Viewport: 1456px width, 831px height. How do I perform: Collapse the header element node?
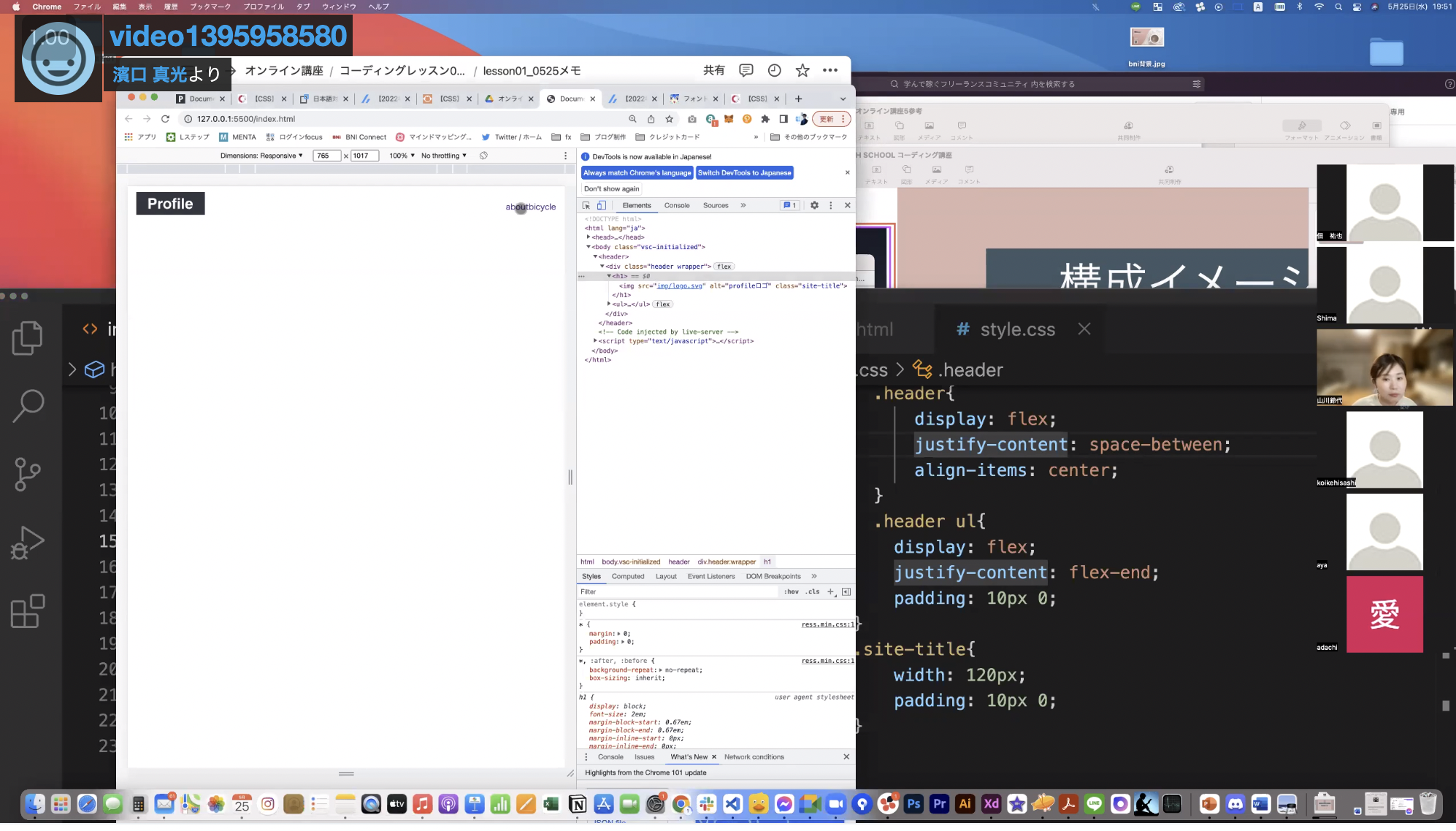click(x=596, y=256)
